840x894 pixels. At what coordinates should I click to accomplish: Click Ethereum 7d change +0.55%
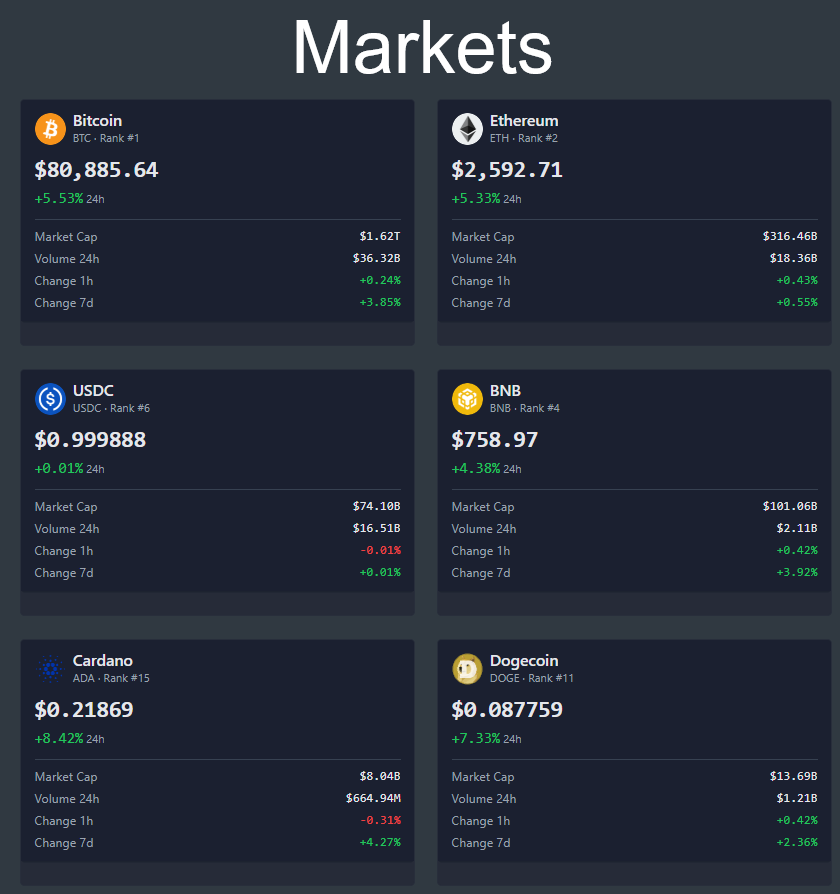[797, 302]
